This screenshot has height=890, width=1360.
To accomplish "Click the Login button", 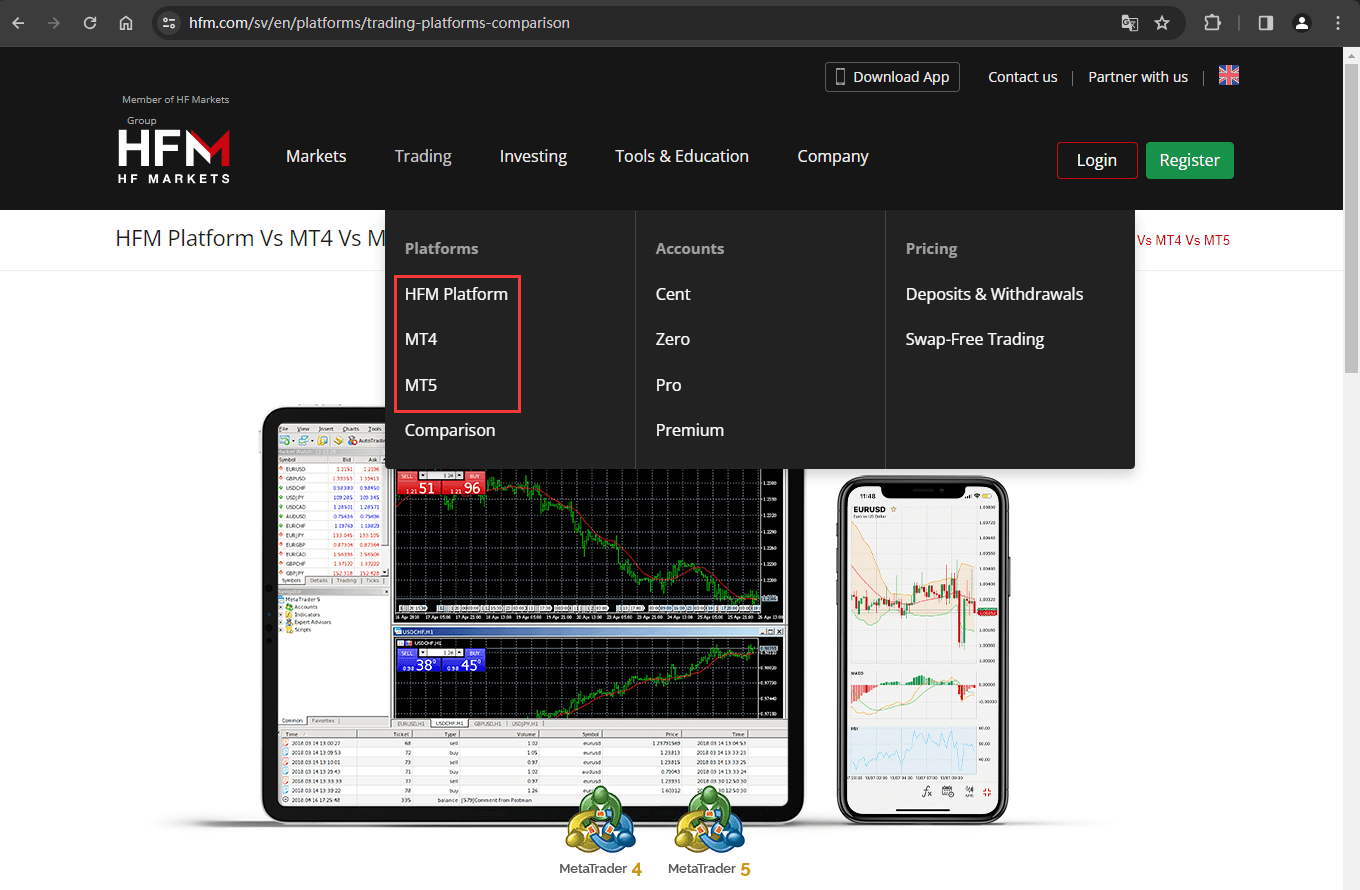I will point(1097,160).
